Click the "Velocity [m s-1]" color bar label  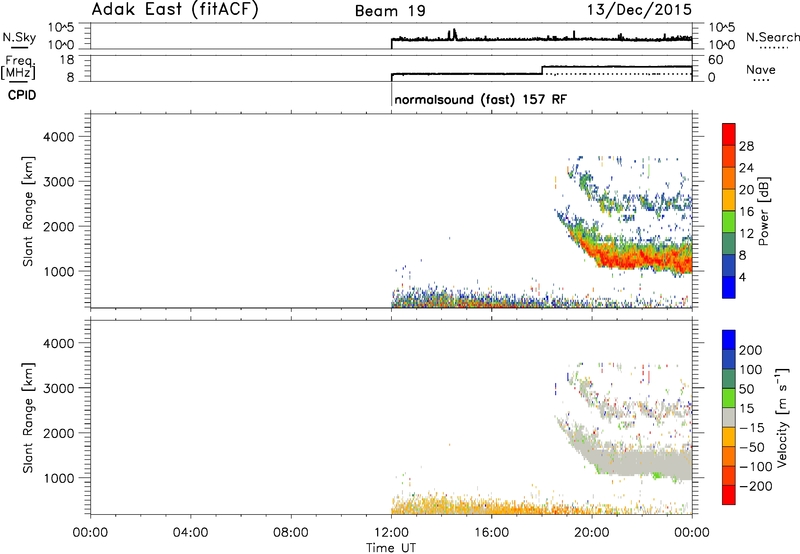tap(782, 417)
